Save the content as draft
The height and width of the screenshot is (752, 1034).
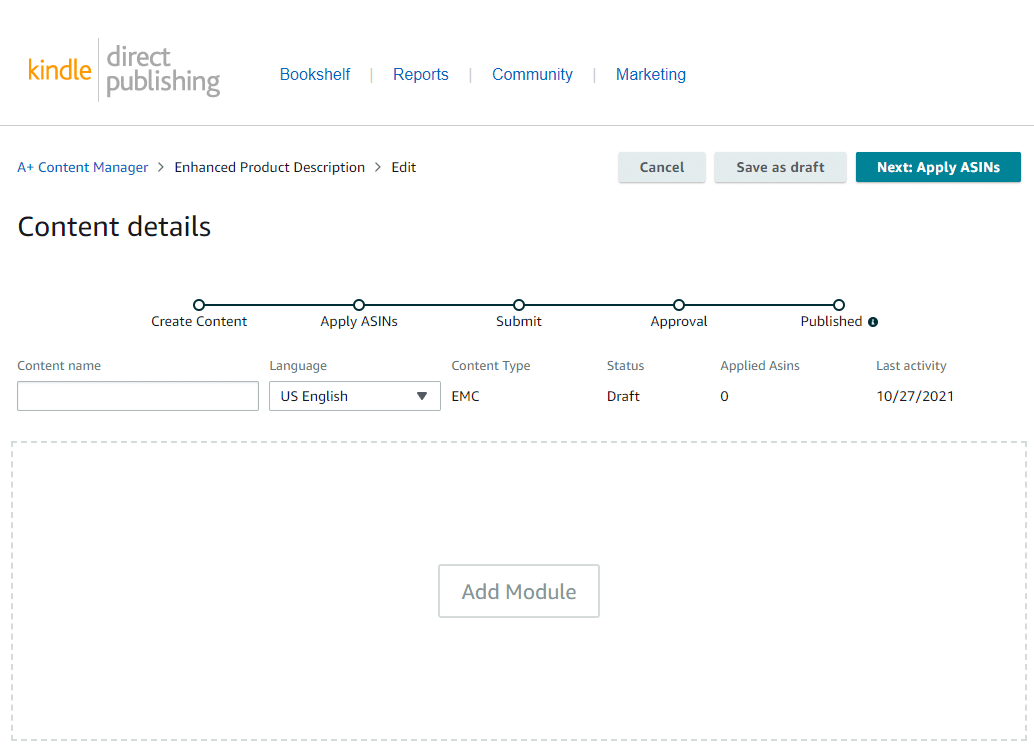click(780, 168)
